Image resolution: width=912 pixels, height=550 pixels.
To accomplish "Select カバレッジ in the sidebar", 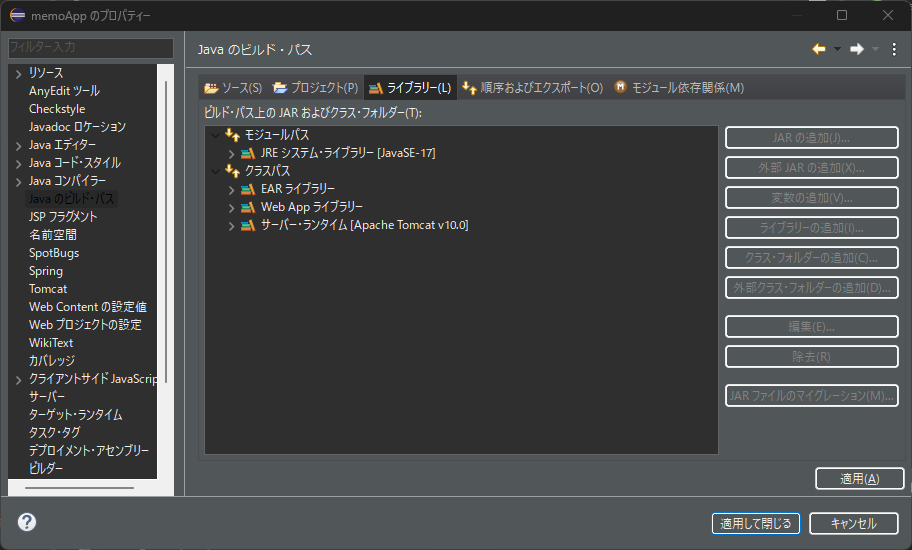I will [52, 361].
